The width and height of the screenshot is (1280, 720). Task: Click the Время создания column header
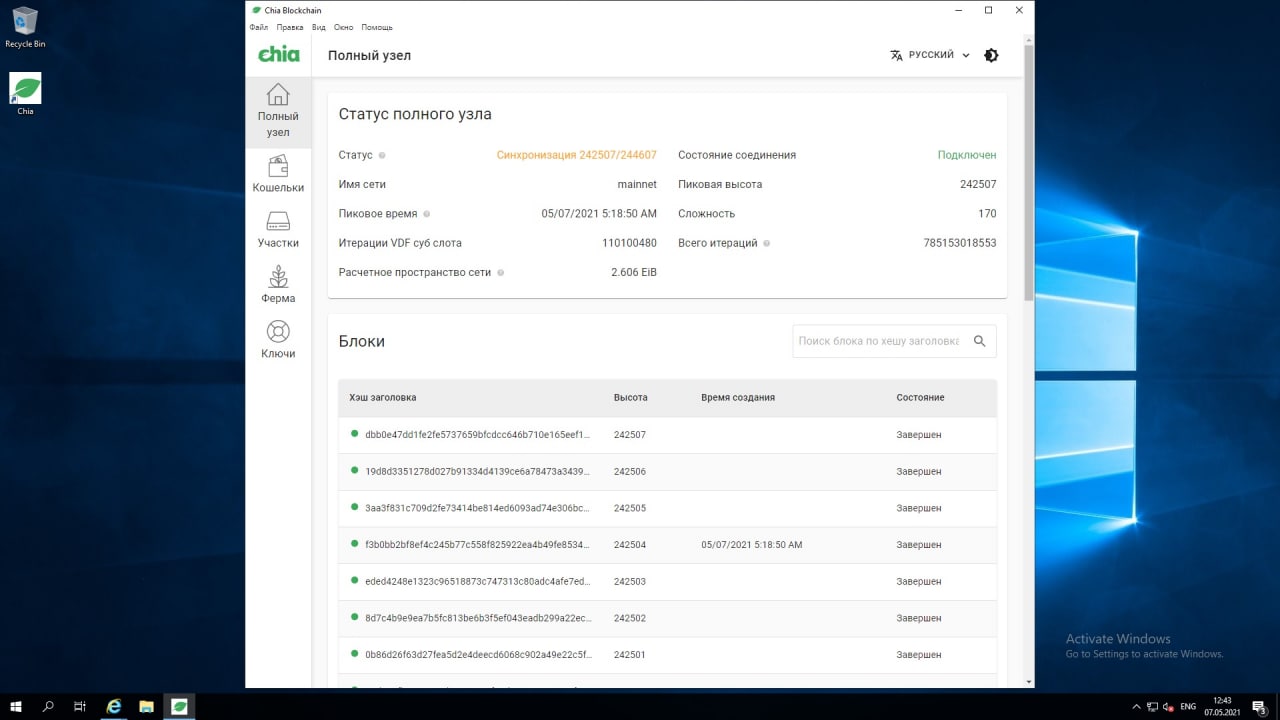[x=738, y=398]
